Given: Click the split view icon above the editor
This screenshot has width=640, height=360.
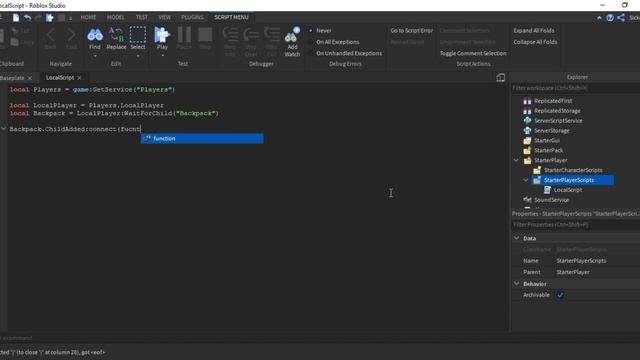Looking at the screenshot, I should pos(500,78).
